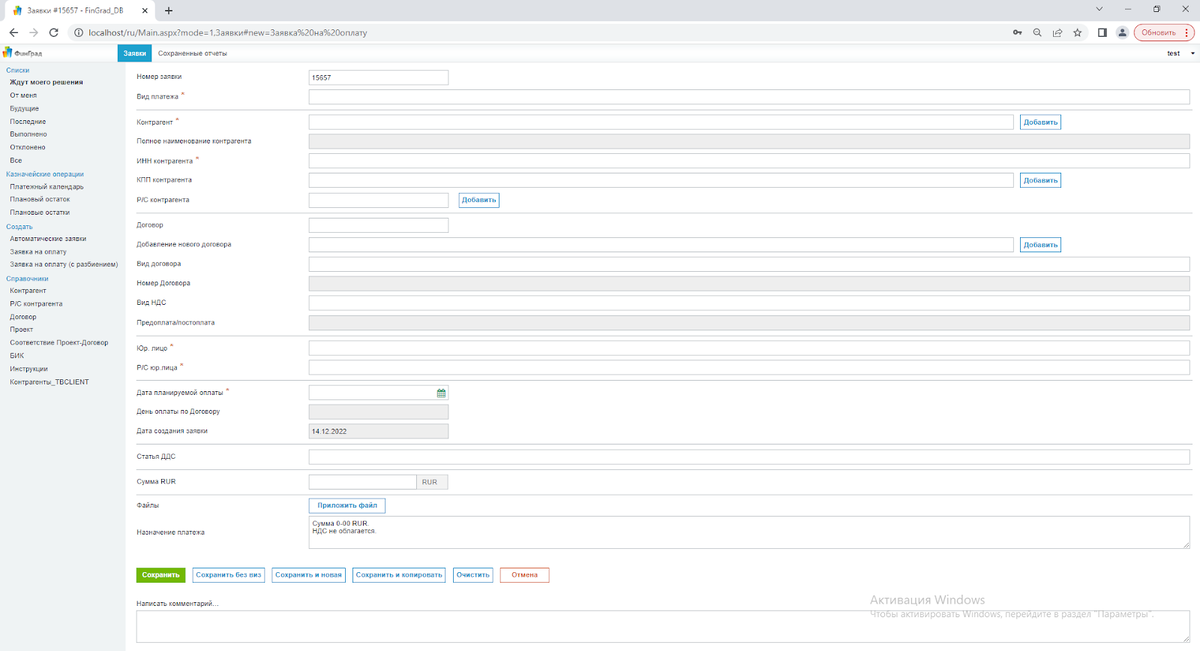This screenshot has height=651, width=1200.
Task: Click the red Отмена button
Action: (x=525, y=575)
